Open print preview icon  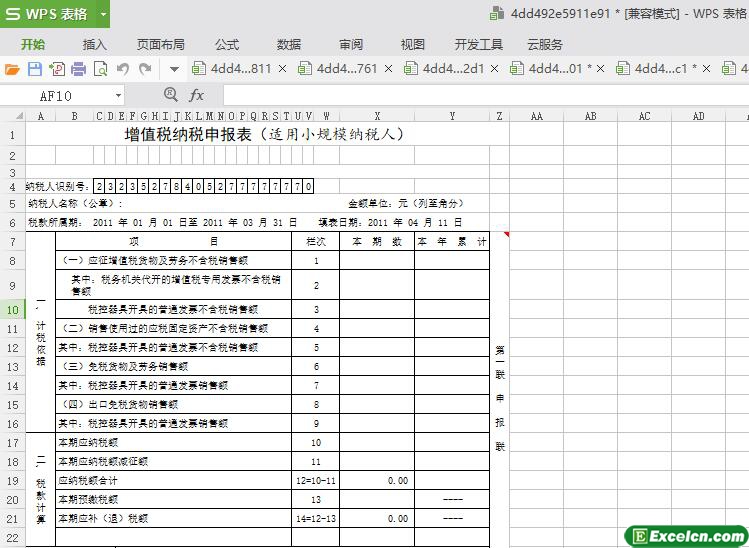pyautogui.click(x=100, y=69)
